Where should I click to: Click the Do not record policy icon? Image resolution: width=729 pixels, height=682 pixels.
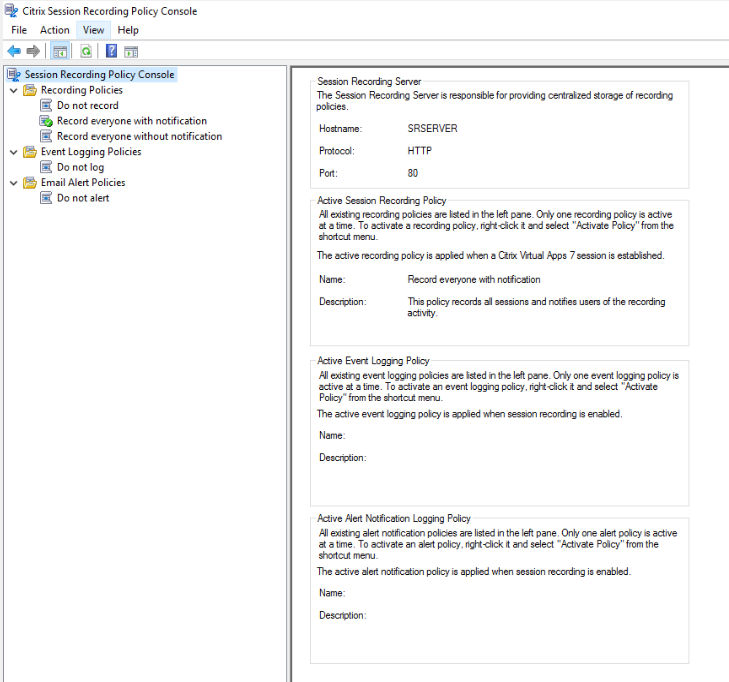tap(46, 106)
